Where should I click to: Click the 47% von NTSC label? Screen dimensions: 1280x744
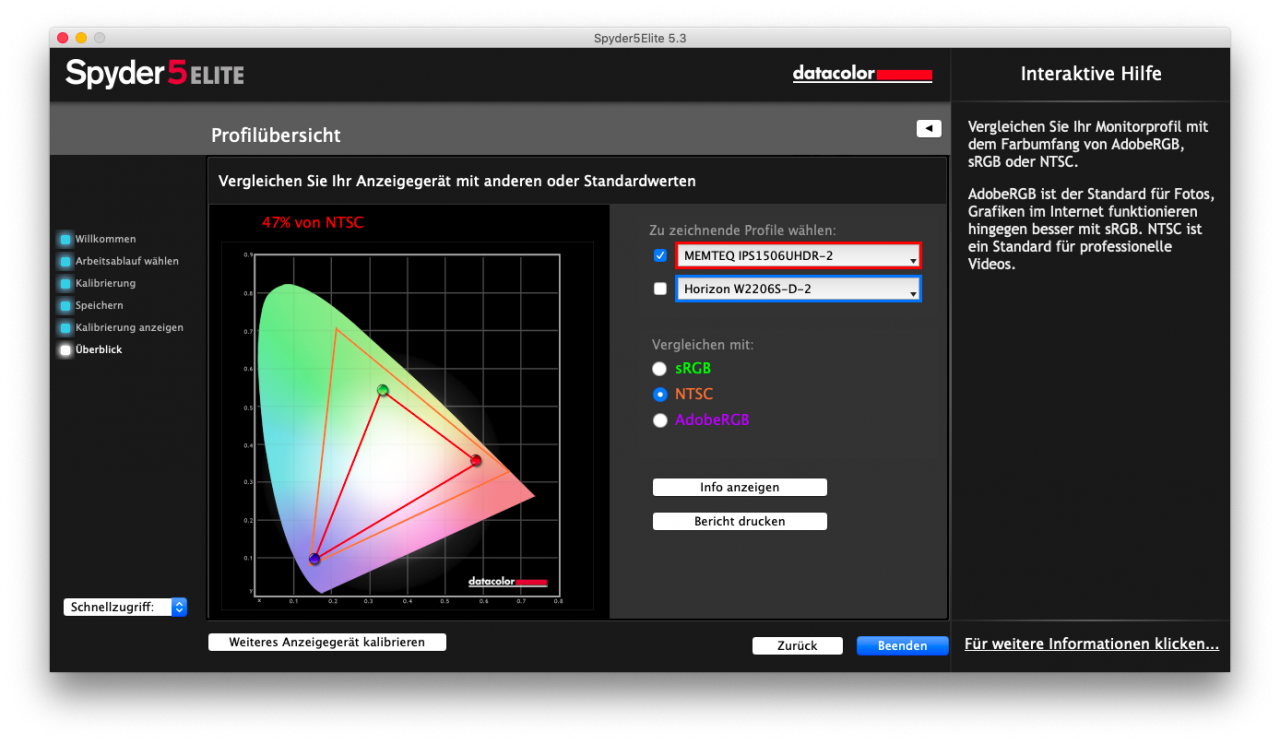point(313,223)
